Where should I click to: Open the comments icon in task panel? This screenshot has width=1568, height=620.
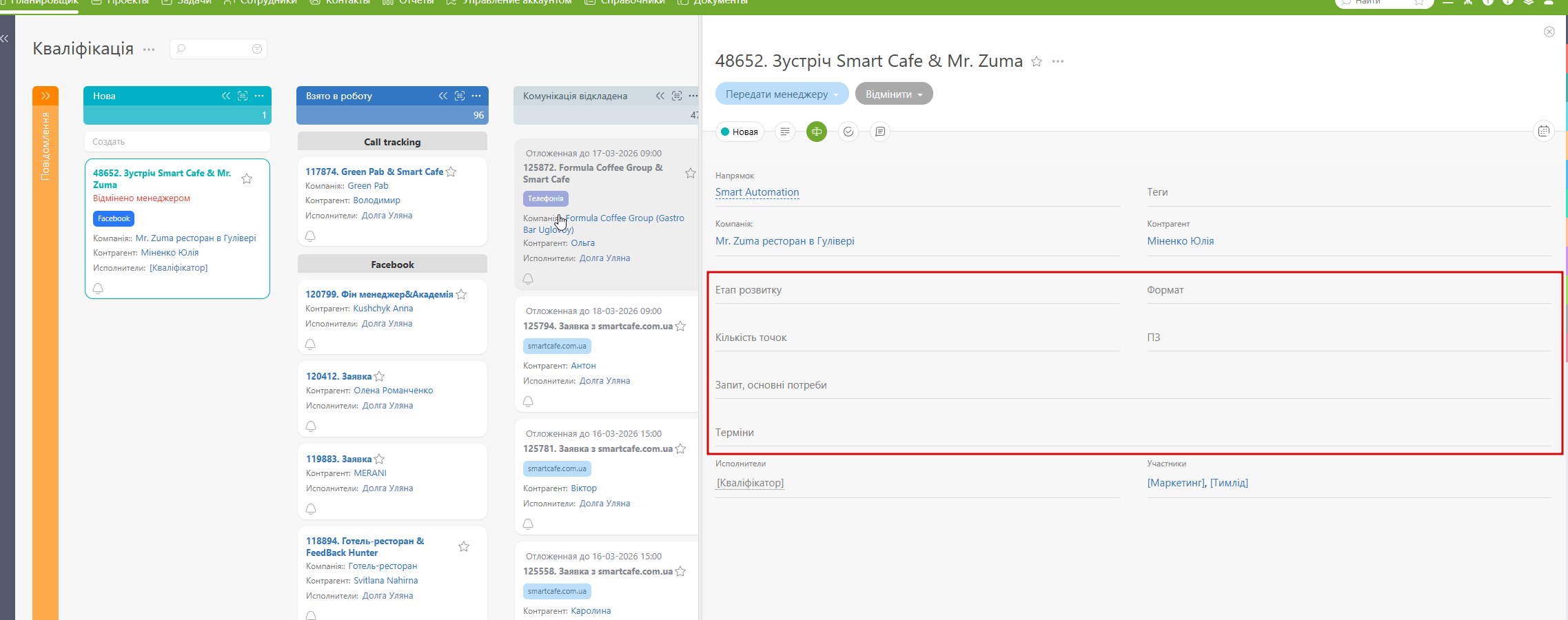(880, 132)
